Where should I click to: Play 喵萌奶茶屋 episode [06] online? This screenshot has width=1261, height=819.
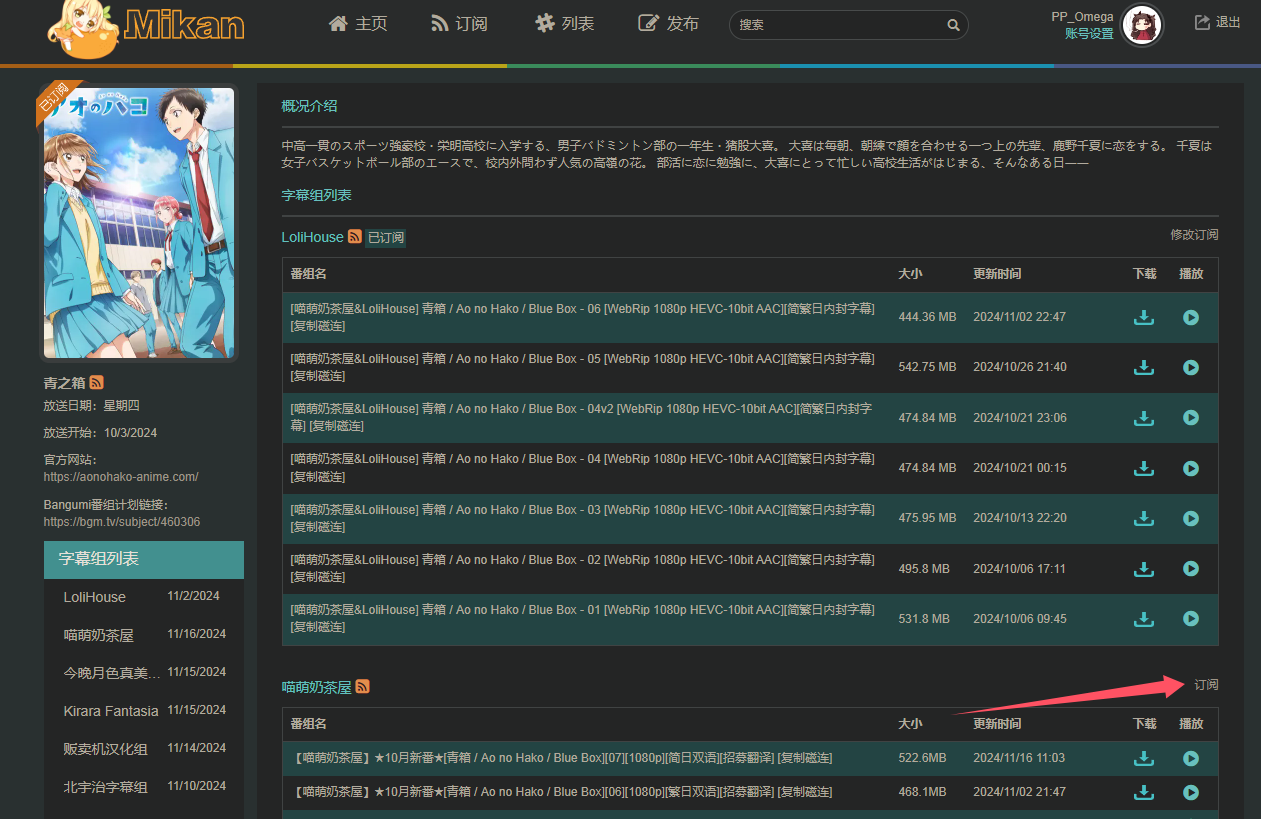(x=1191, y=792)
